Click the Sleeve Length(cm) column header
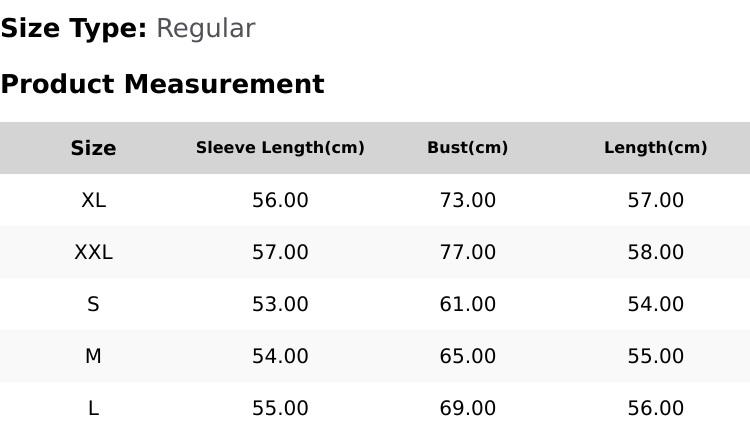 pyautogui.click(x=280, y=147)
